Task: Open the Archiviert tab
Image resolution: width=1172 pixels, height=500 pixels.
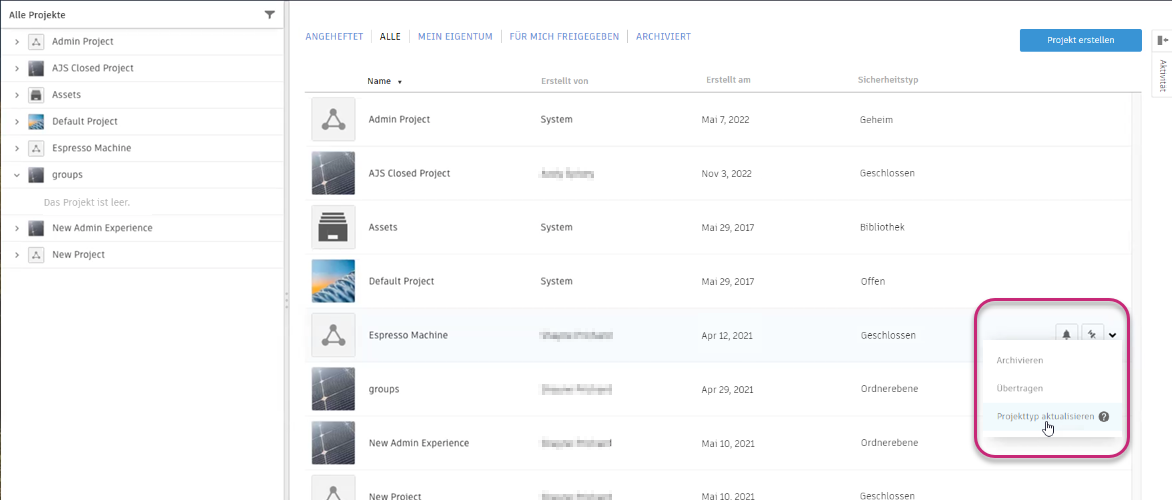Action: [662, 37]
